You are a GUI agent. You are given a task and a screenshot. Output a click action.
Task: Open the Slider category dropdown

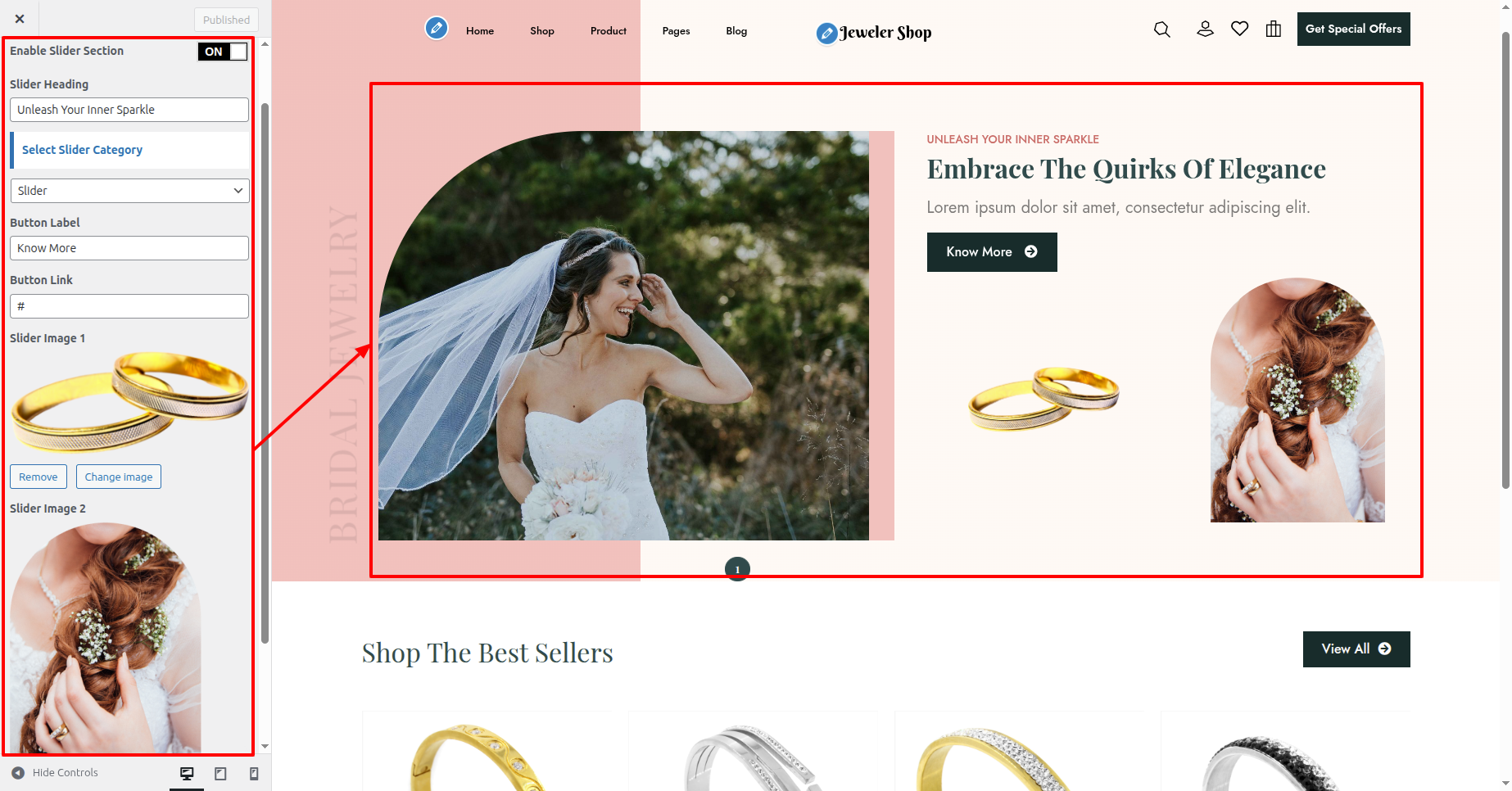(129, 191)
